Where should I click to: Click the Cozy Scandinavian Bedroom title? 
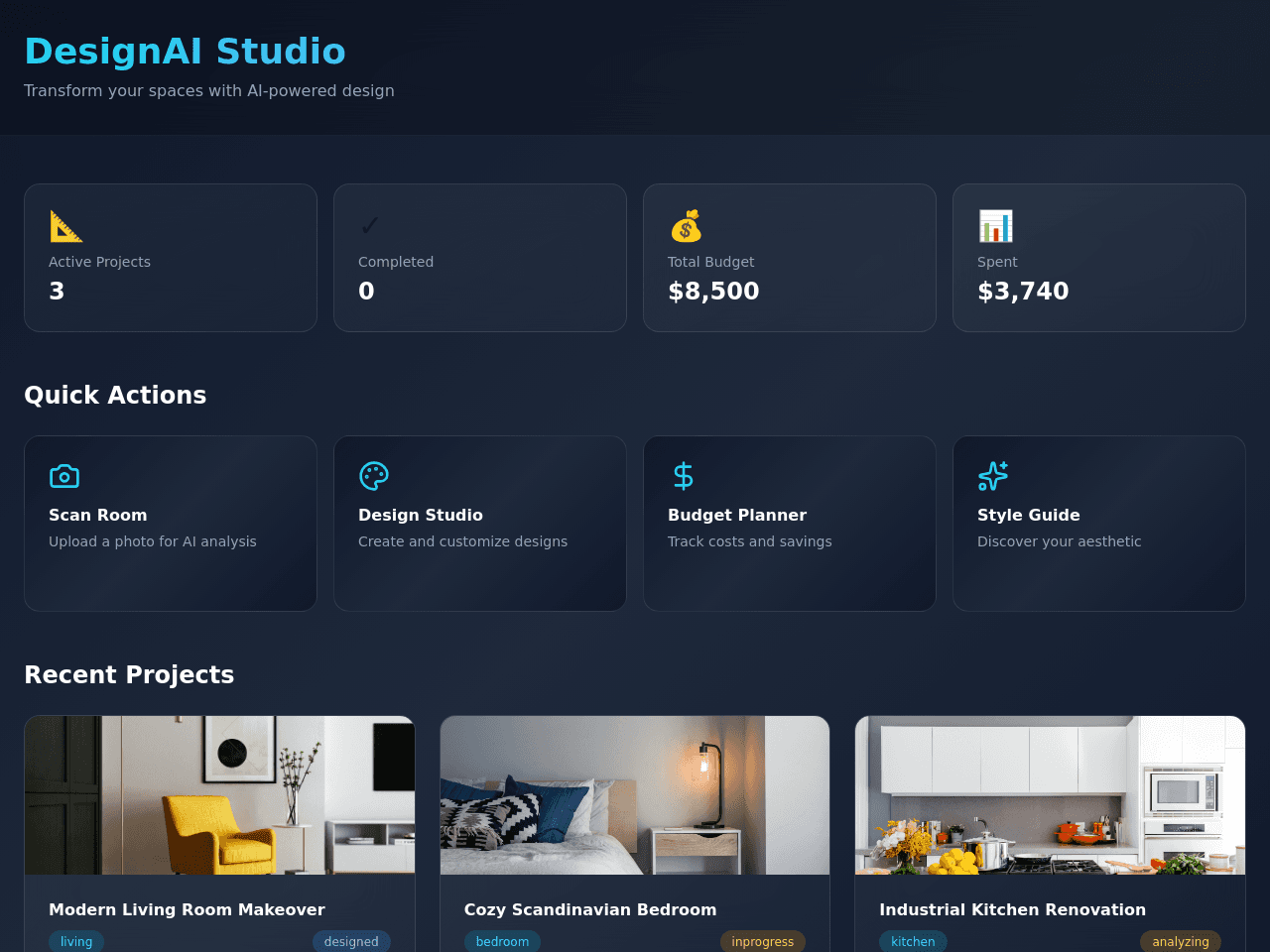click(x=590, y=909)
